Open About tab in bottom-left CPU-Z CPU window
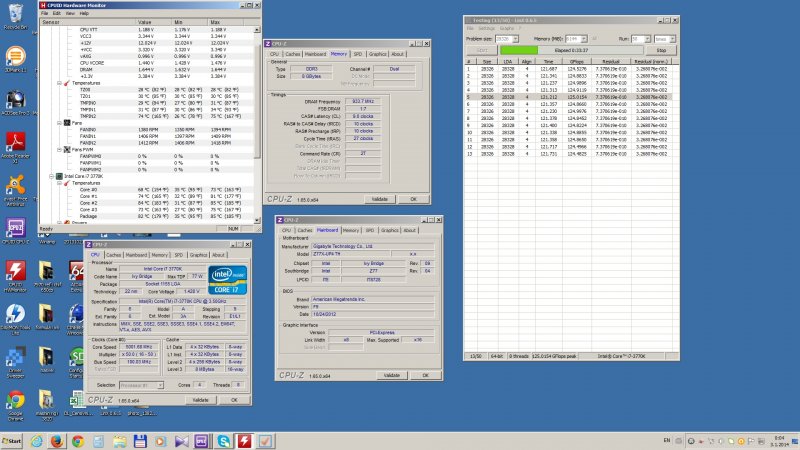The height and width of the screenshot is (450, 800). tap(218, 255)
